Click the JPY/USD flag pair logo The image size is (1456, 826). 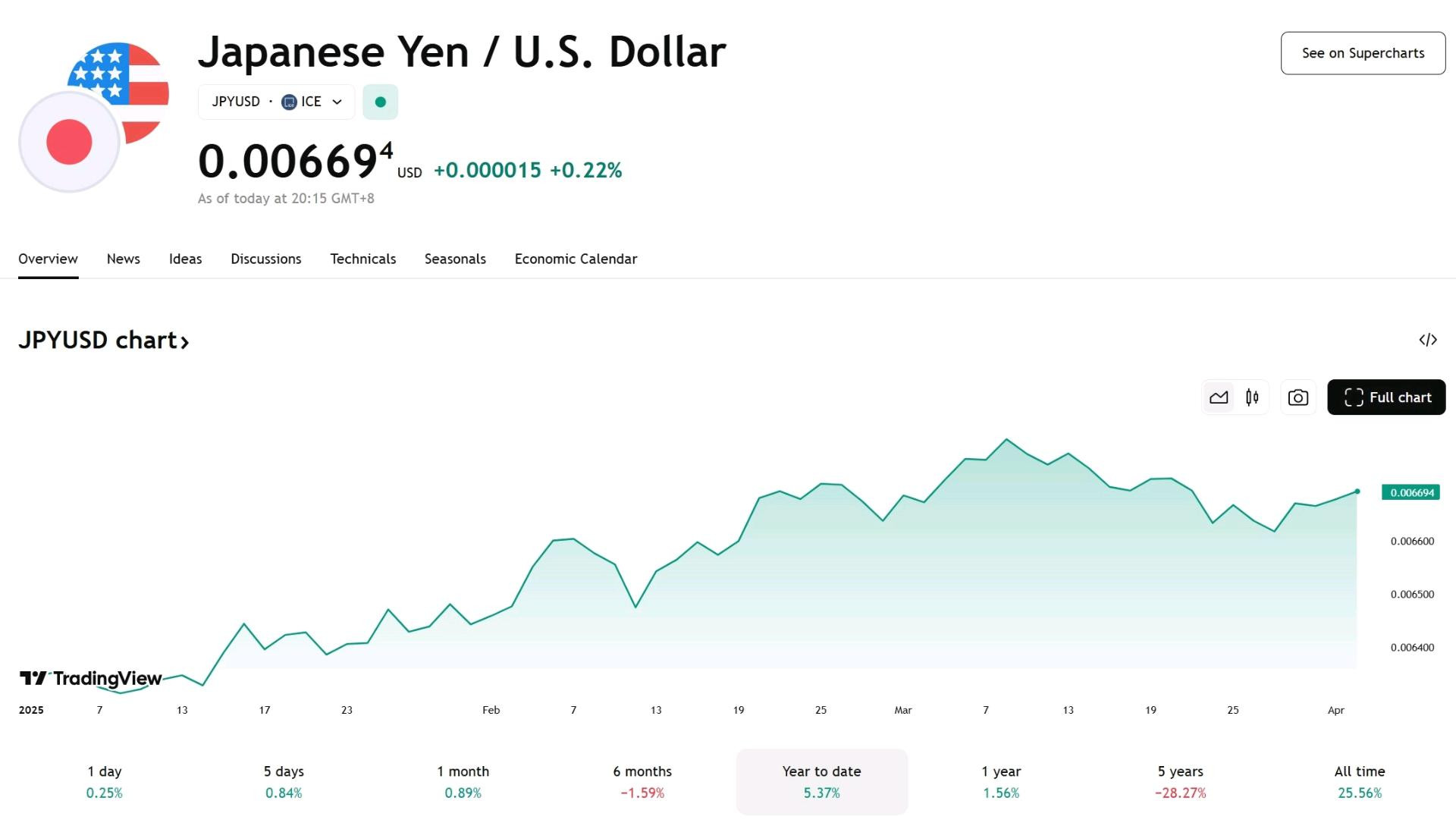tap(93, 117)
